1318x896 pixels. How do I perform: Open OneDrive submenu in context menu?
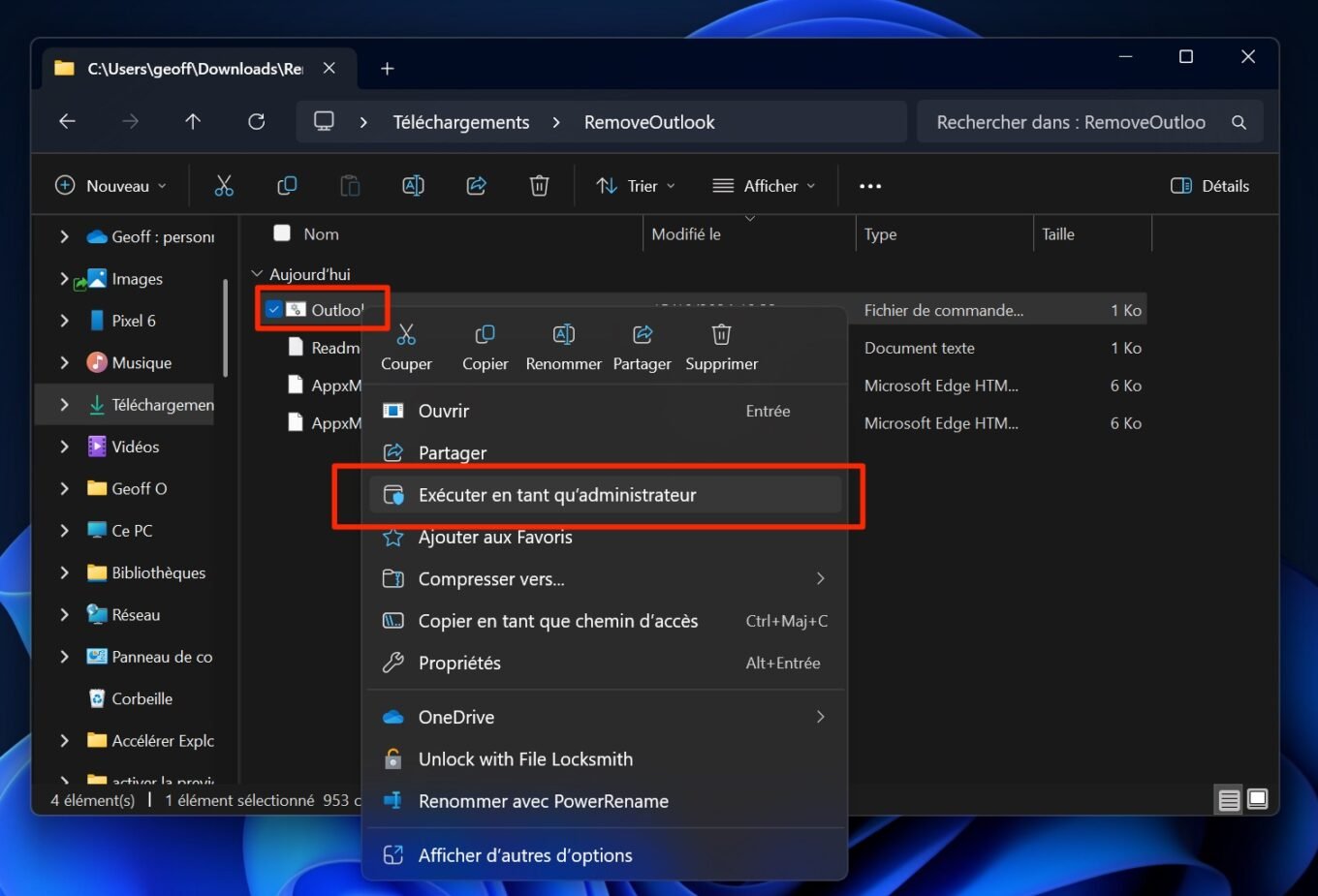[605, 717]
